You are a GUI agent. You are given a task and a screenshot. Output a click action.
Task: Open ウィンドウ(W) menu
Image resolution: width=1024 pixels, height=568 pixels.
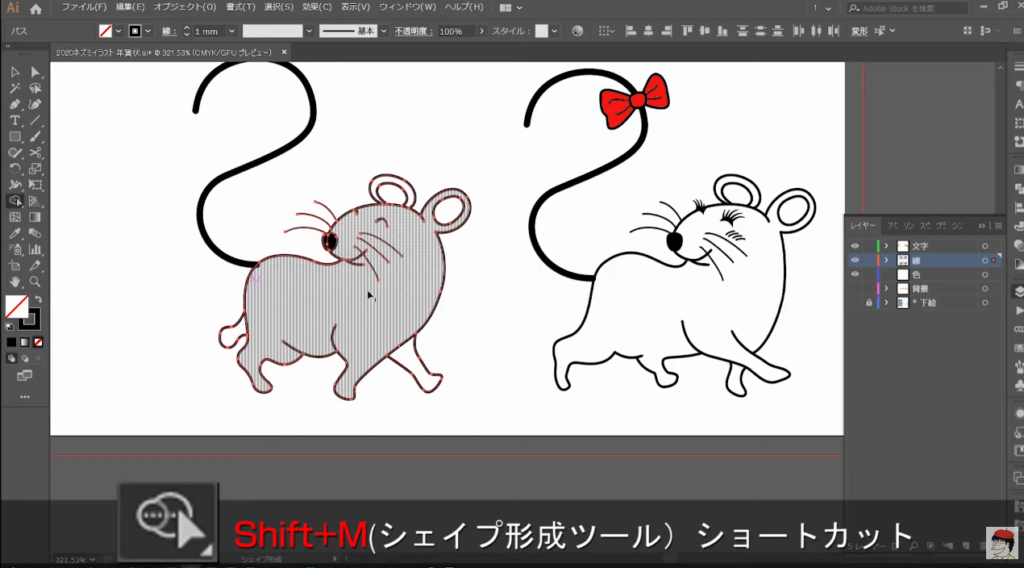[408, 7]
